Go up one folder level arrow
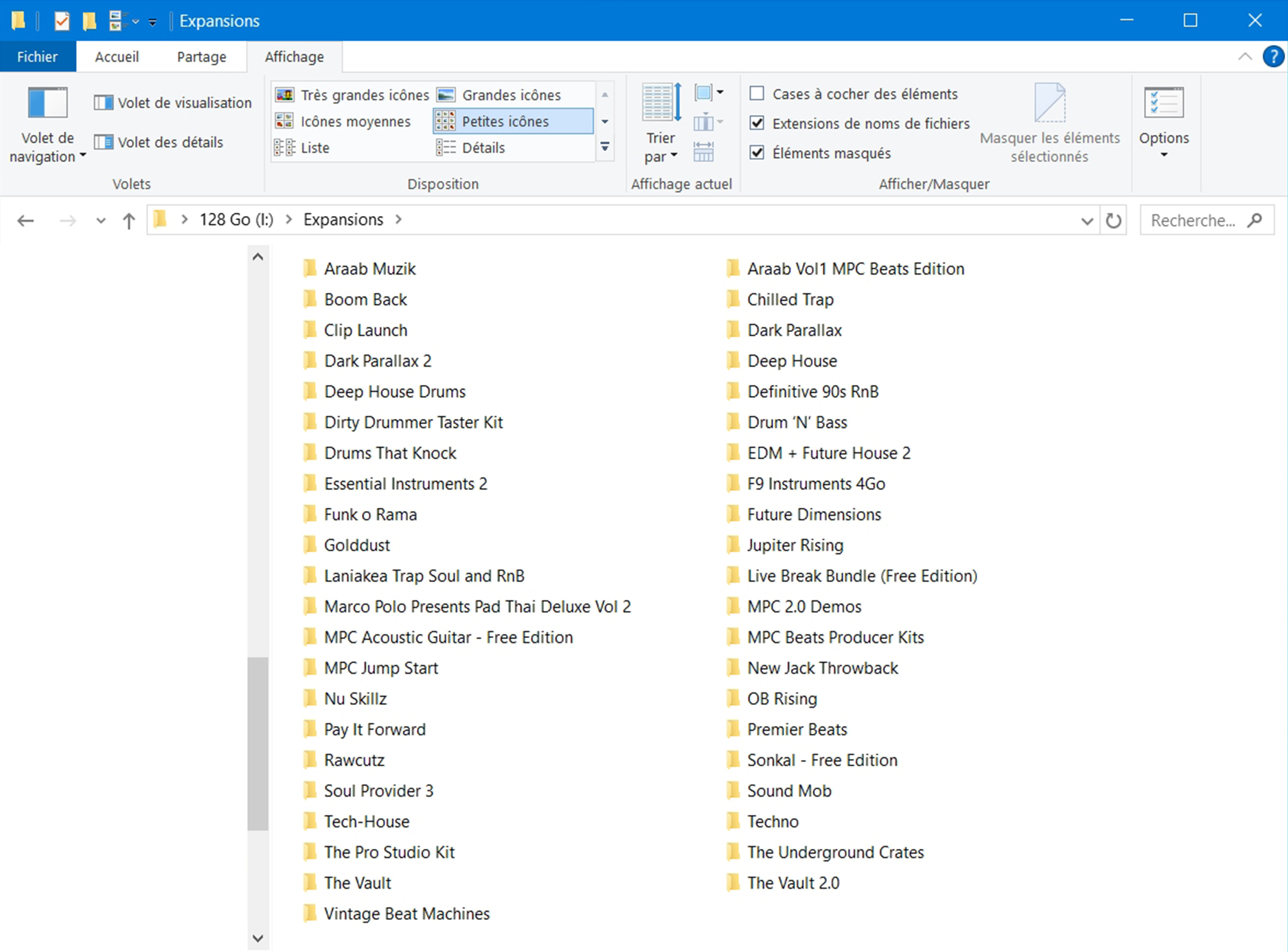This screenshot has height=952, width=1288. (x=128, y=220)
